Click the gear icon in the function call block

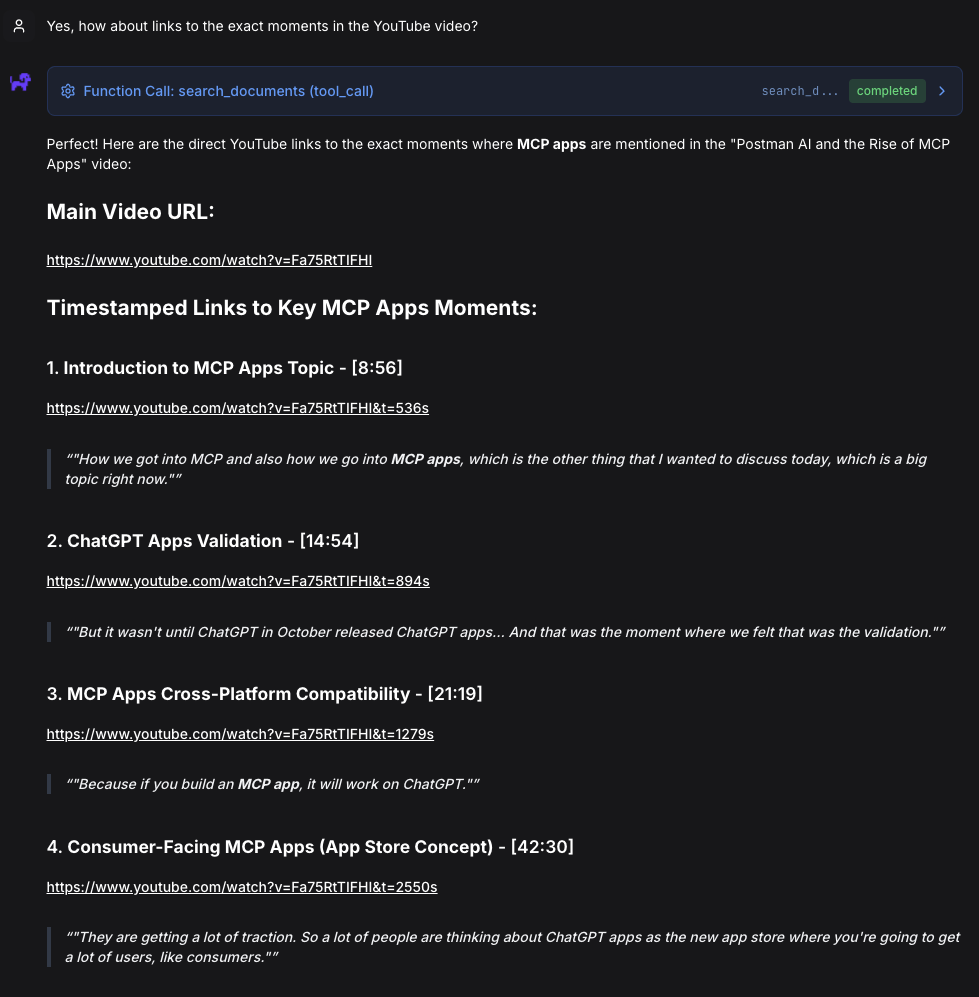[68, 91]
